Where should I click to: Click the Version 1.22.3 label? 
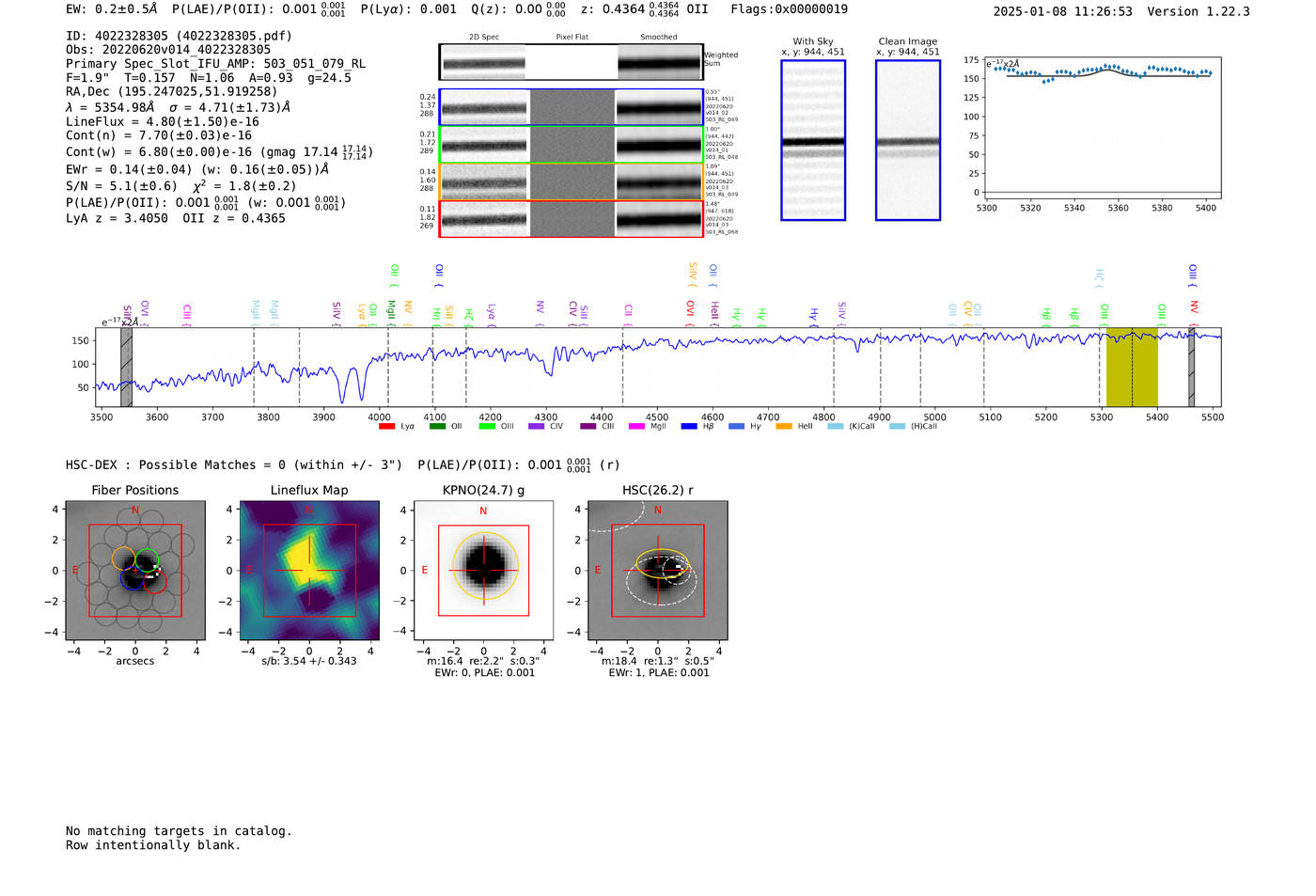1212,11
